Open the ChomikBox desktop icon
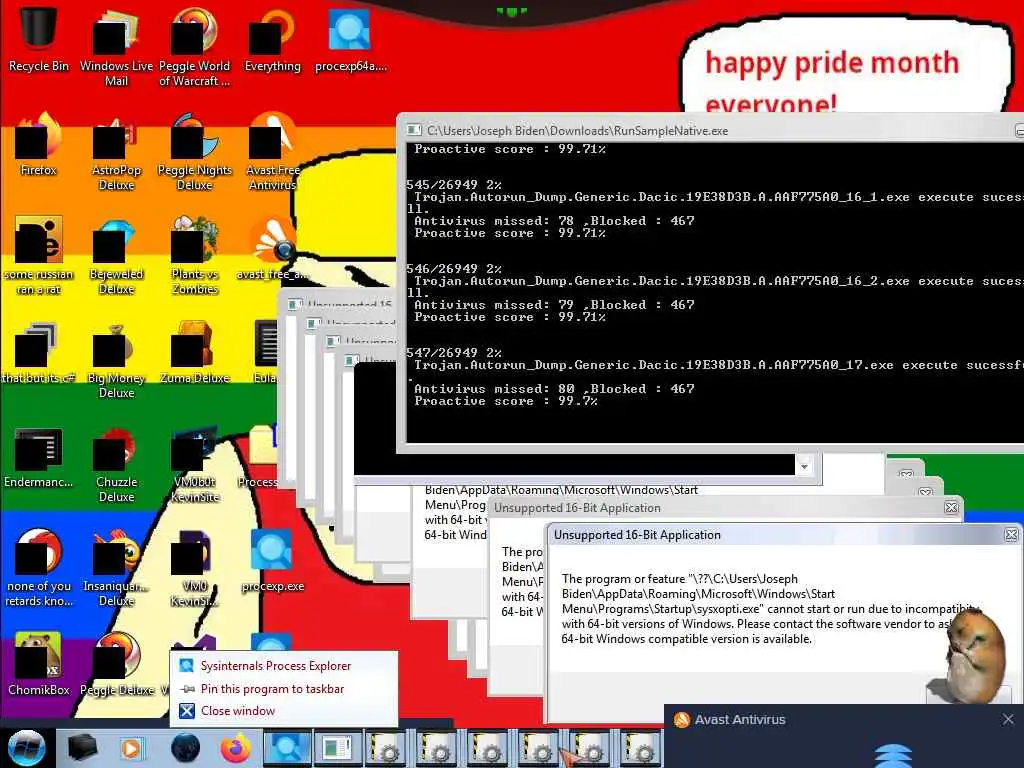 click(x=39, y=664)
